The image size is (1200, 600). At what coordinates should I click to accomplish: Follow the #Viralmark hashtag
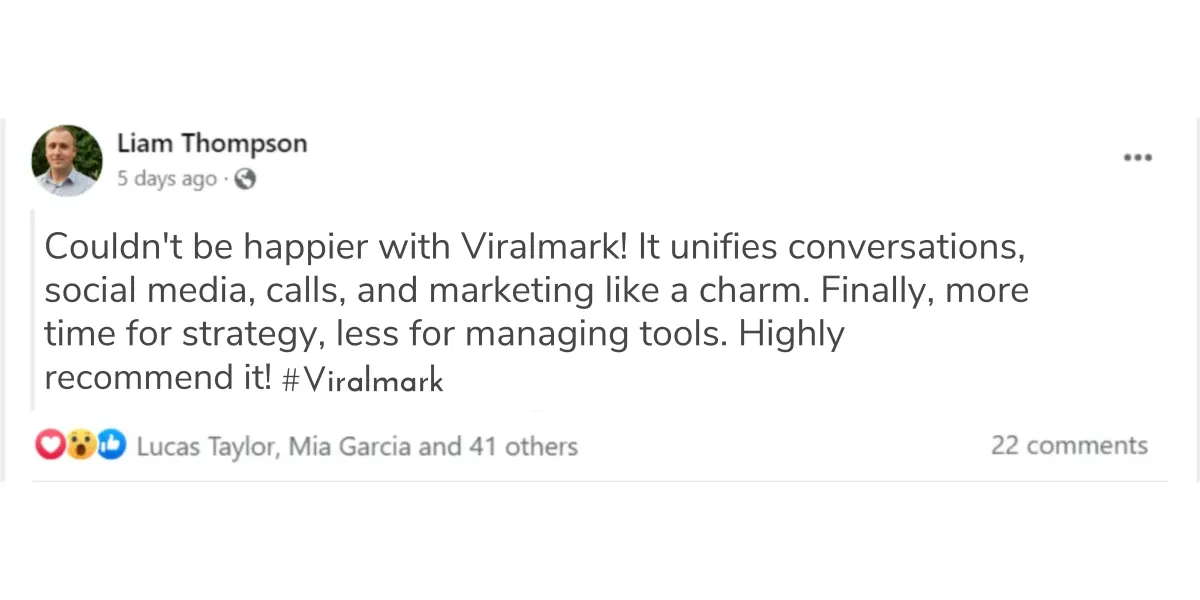pyautogui.click(x=362, y=381)
